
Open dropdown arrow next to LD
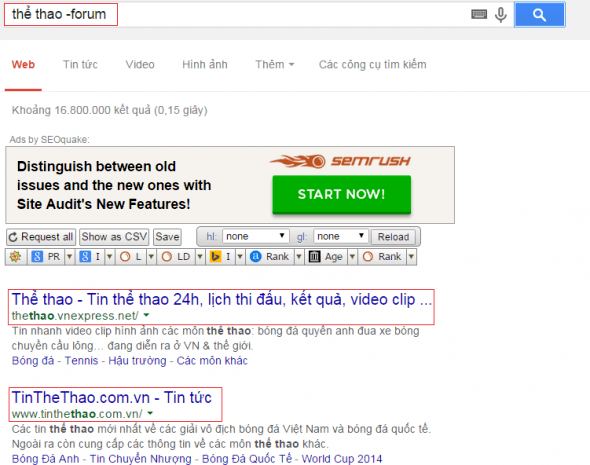click(200, 257)
